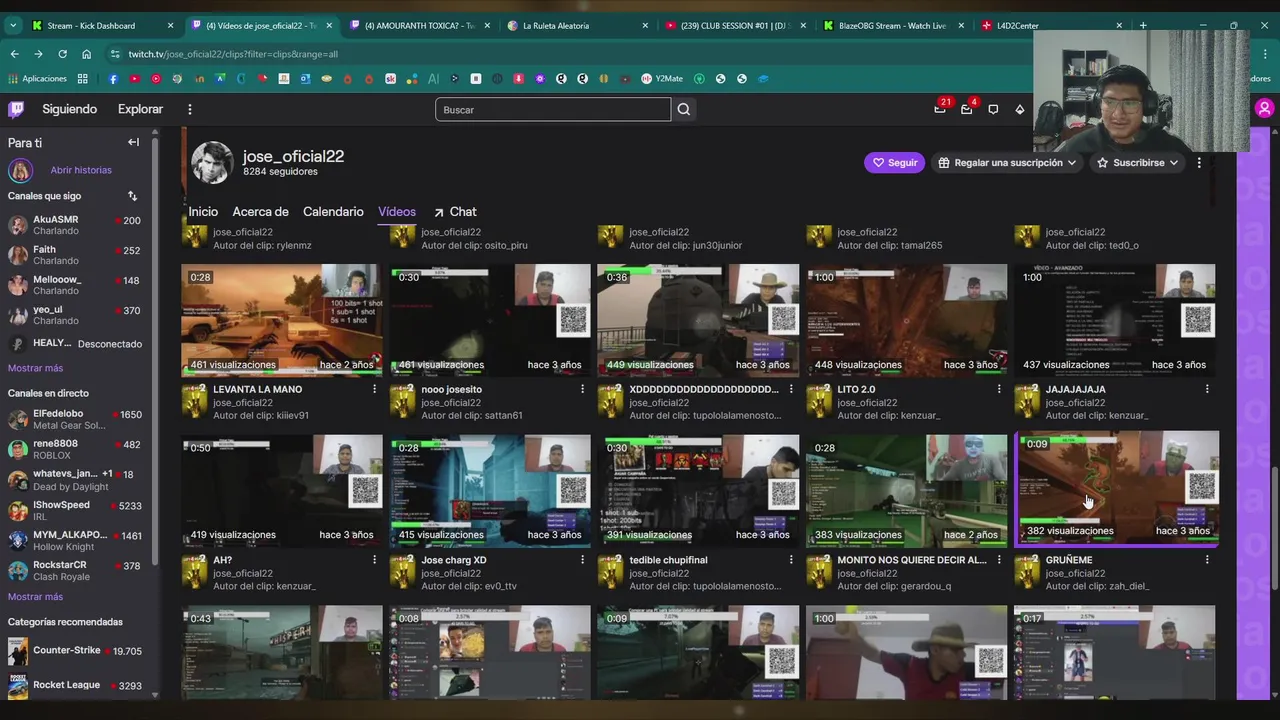Click in the Buscar search field

[x=552, y=109]
